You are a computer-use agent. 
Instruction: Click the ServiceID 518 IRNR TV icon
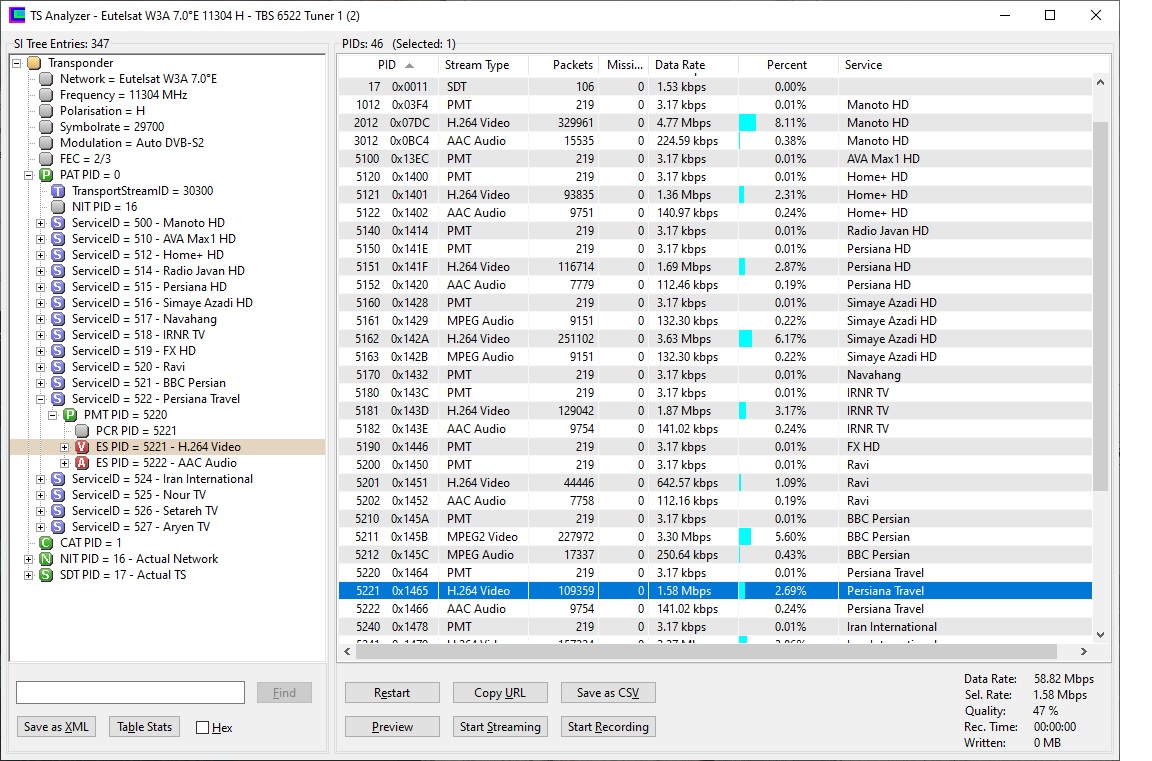pos(58,335)
